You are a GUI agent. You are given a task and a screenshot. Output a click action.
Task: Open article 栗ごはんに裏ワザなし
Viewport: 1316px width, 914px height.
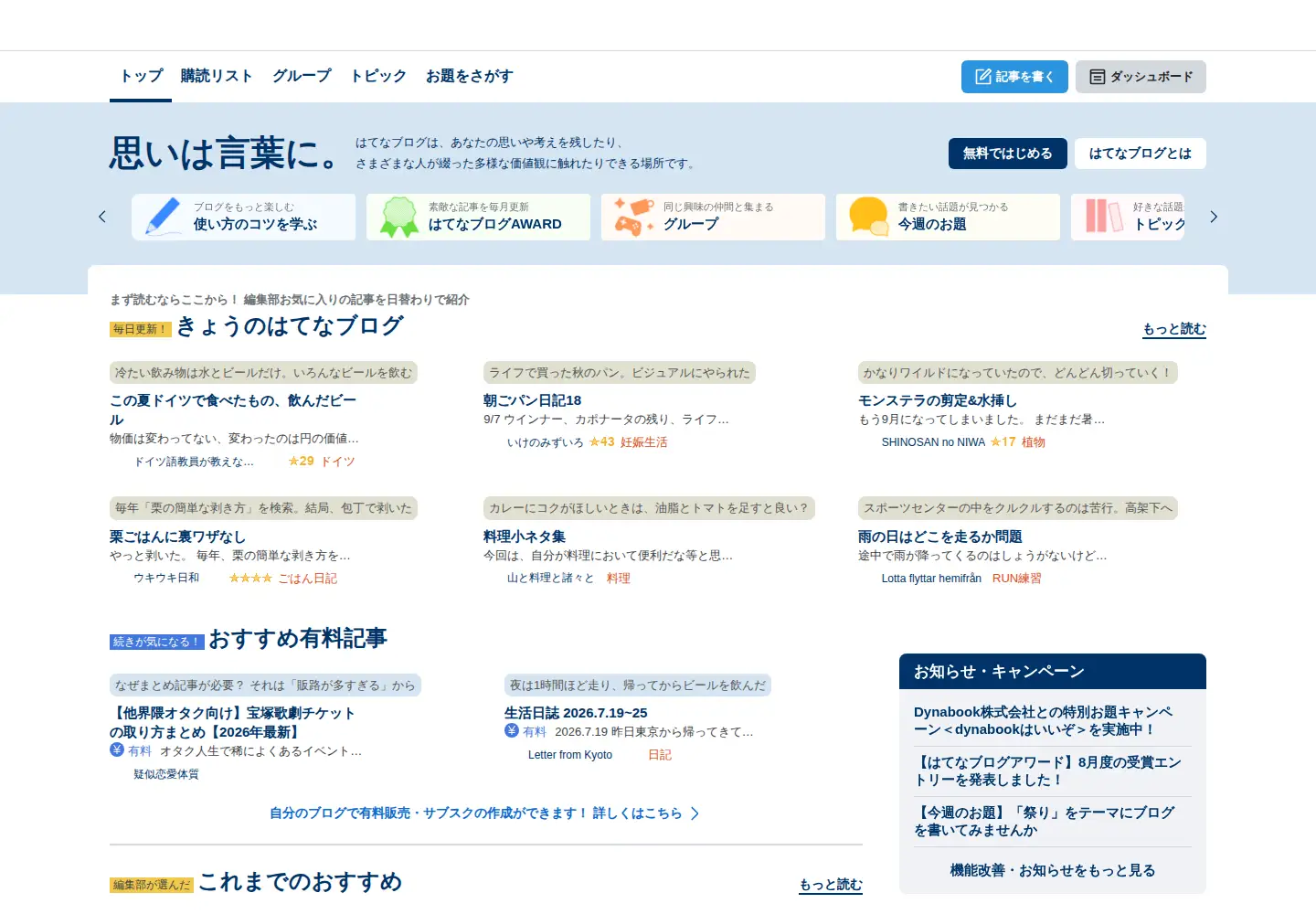point(177,537)
